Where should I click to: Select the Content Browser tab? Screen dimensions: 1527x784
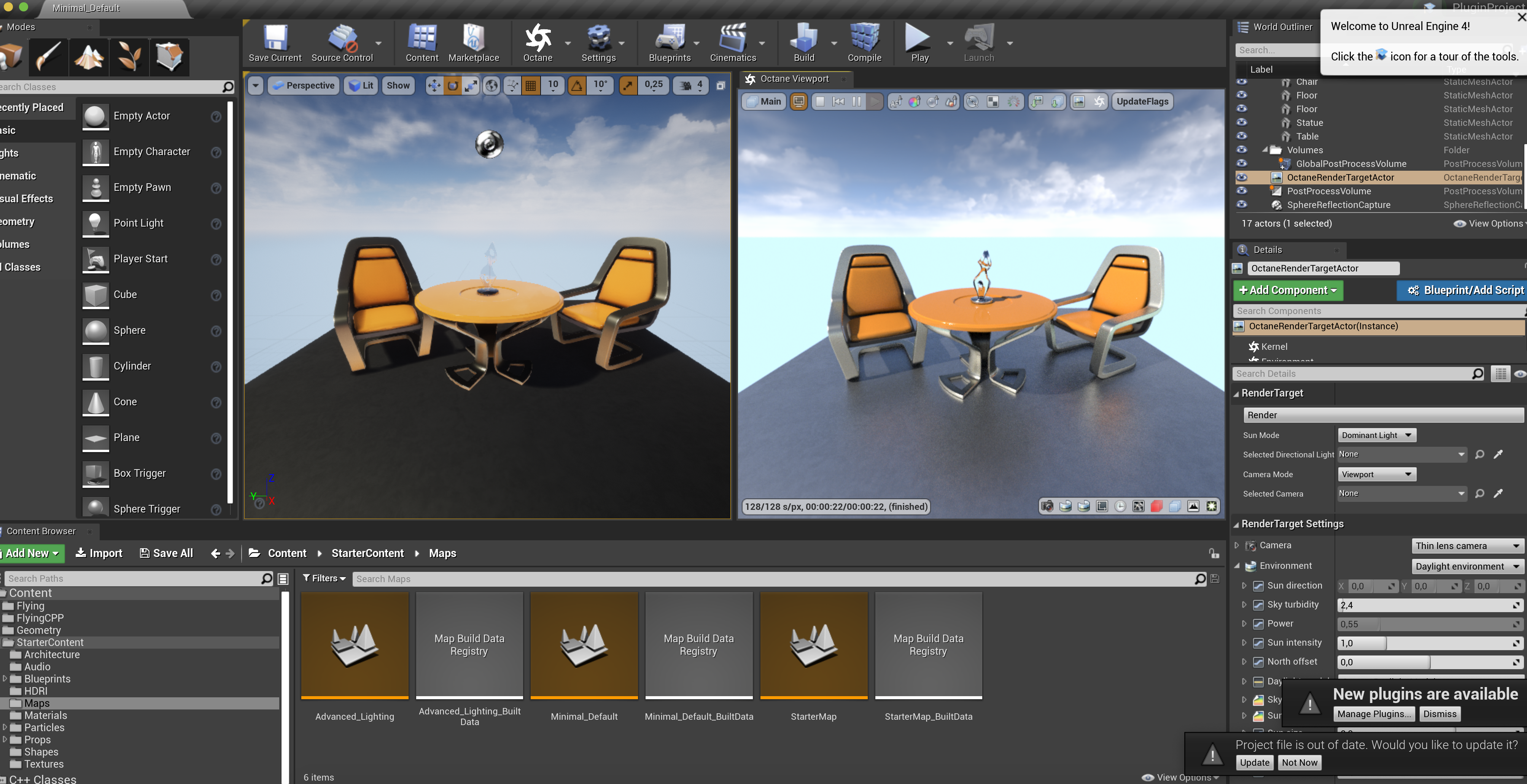pos(41,531)
